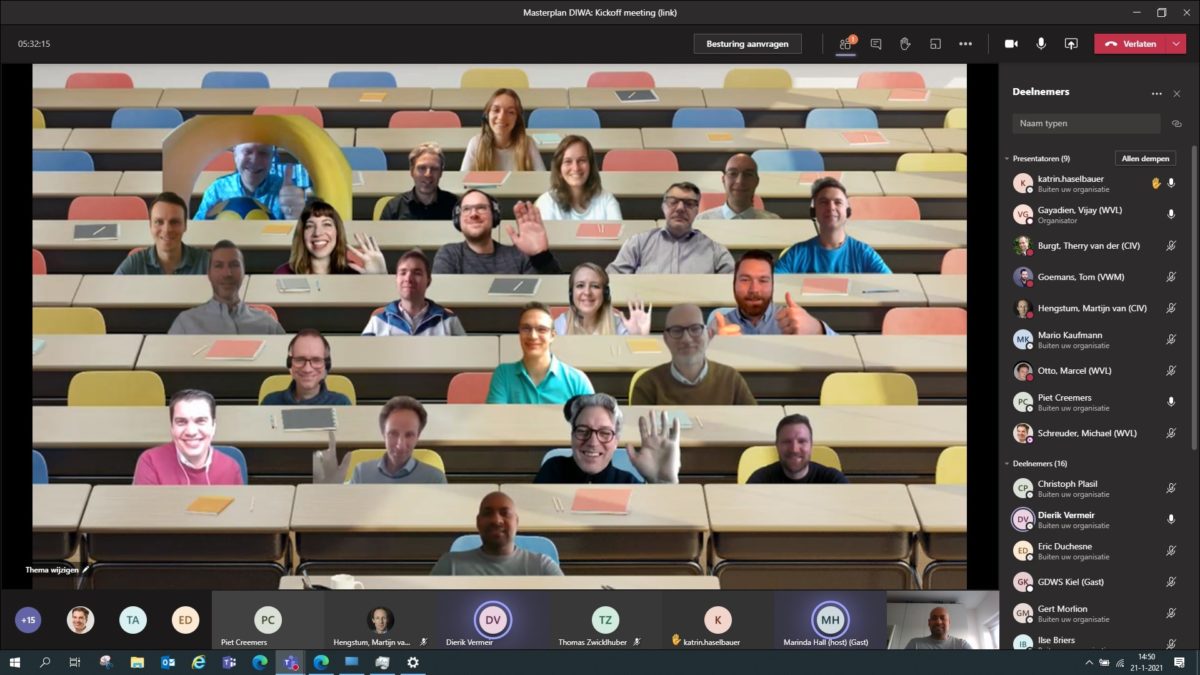The height and width of the screenshot is (675, 1200).
Task: Click mic icon for Dierik Vermeir in list
Action: (x=1171, y=519)
